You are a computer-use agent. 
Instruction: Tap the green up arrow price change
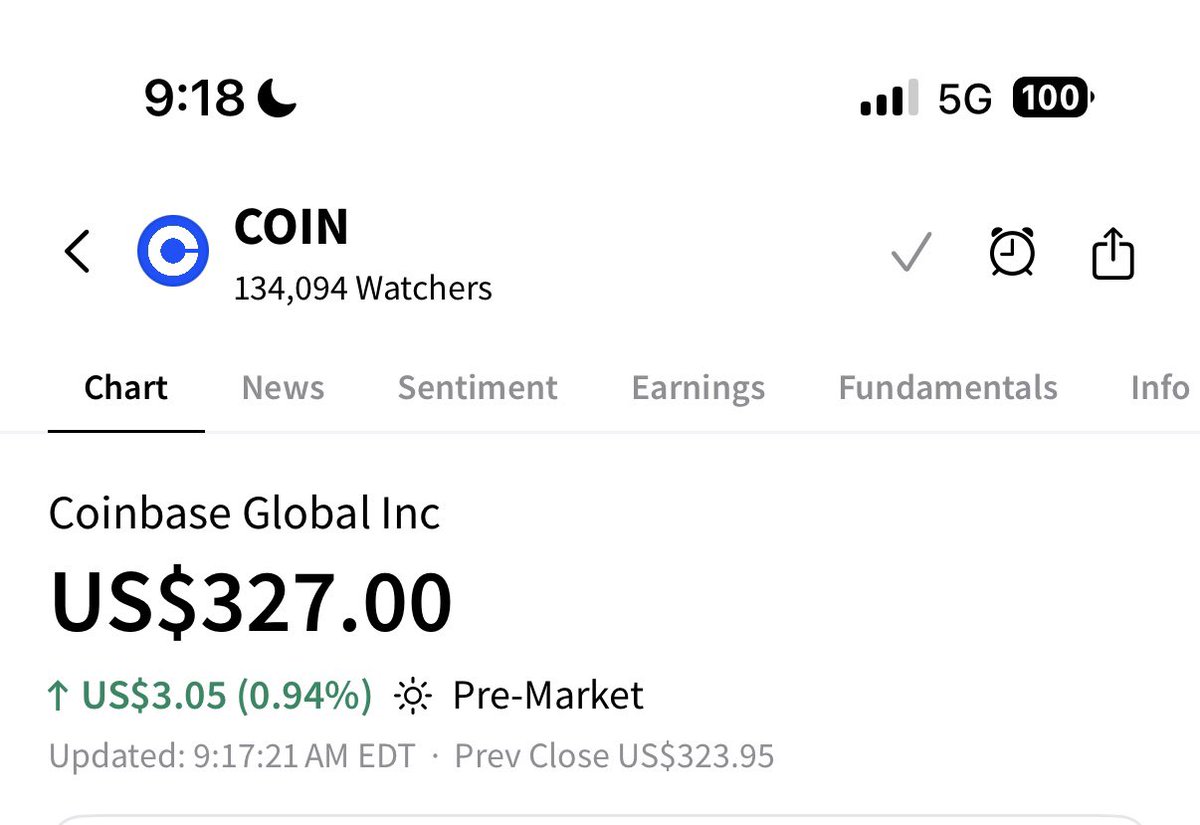[x=211, y=694]
